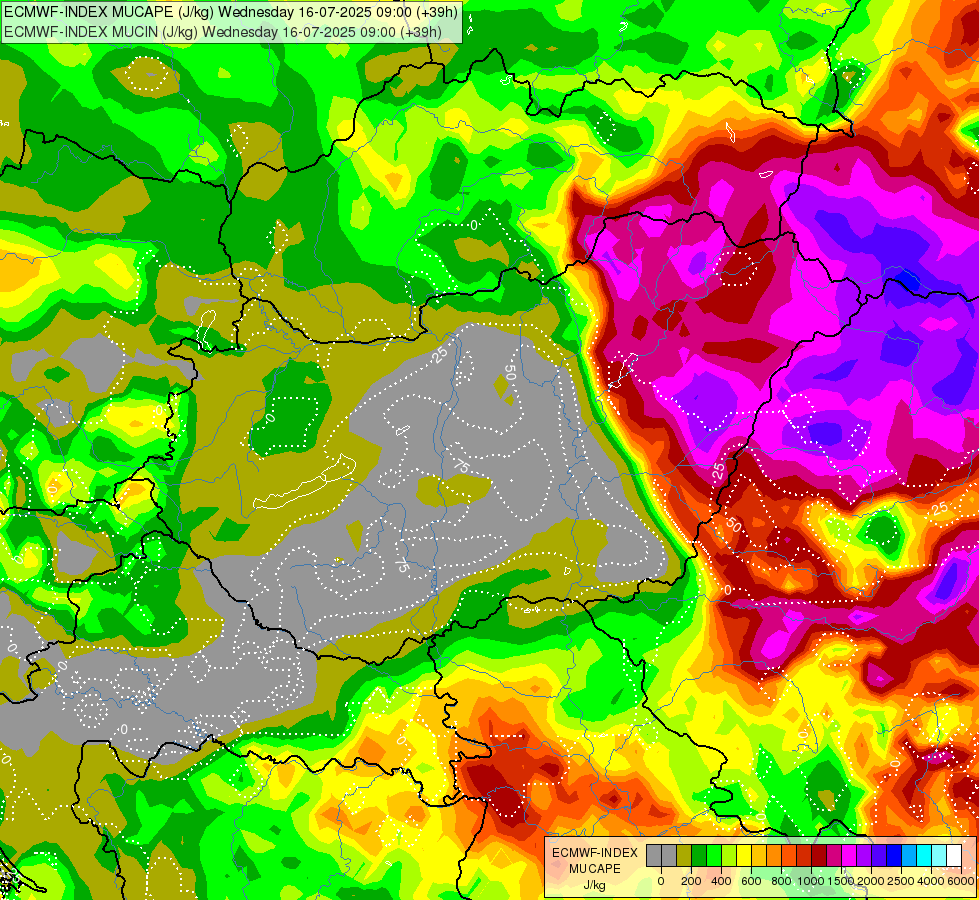Choose the pure yellow legend swatch
The height and width of the screenshot is (900, 979).
point(744,855)
